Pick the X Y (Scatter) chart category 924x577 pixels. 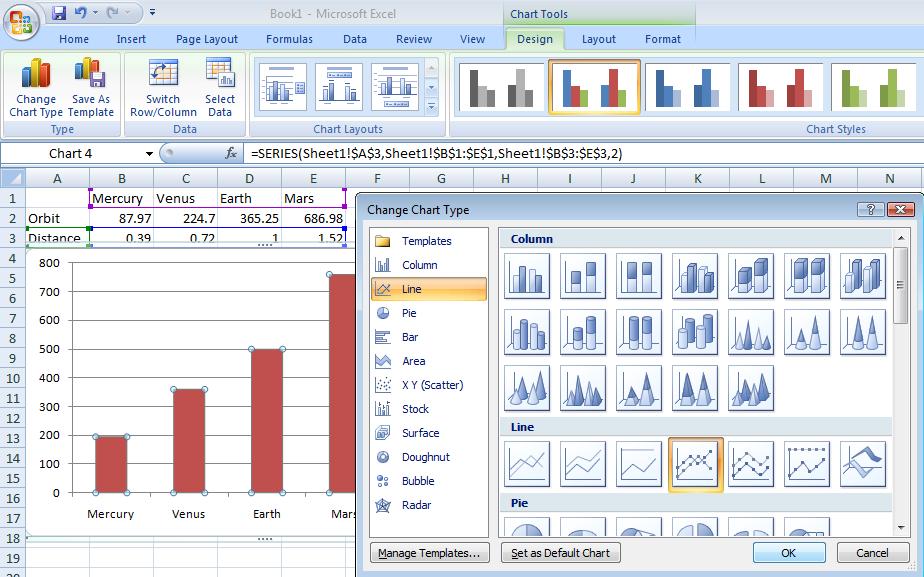432,385
